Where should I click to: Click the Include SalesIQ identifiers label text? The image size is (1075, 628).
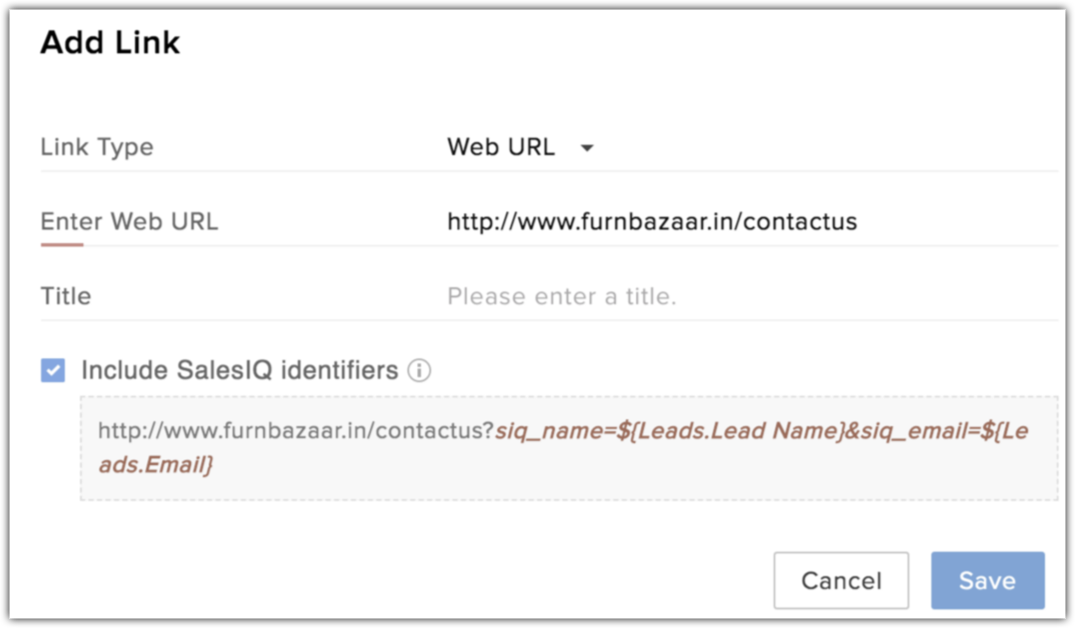[x=239, y=371]
